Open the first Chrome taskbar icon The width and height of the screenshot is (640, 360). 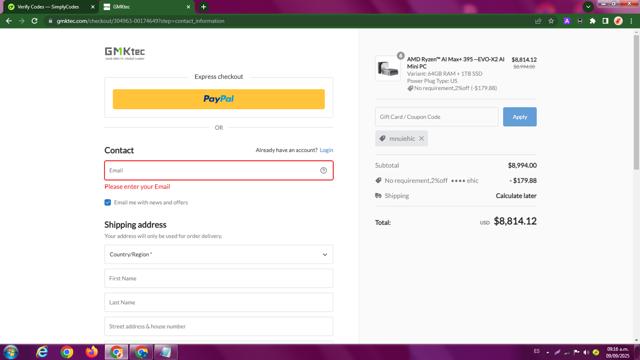67,352
